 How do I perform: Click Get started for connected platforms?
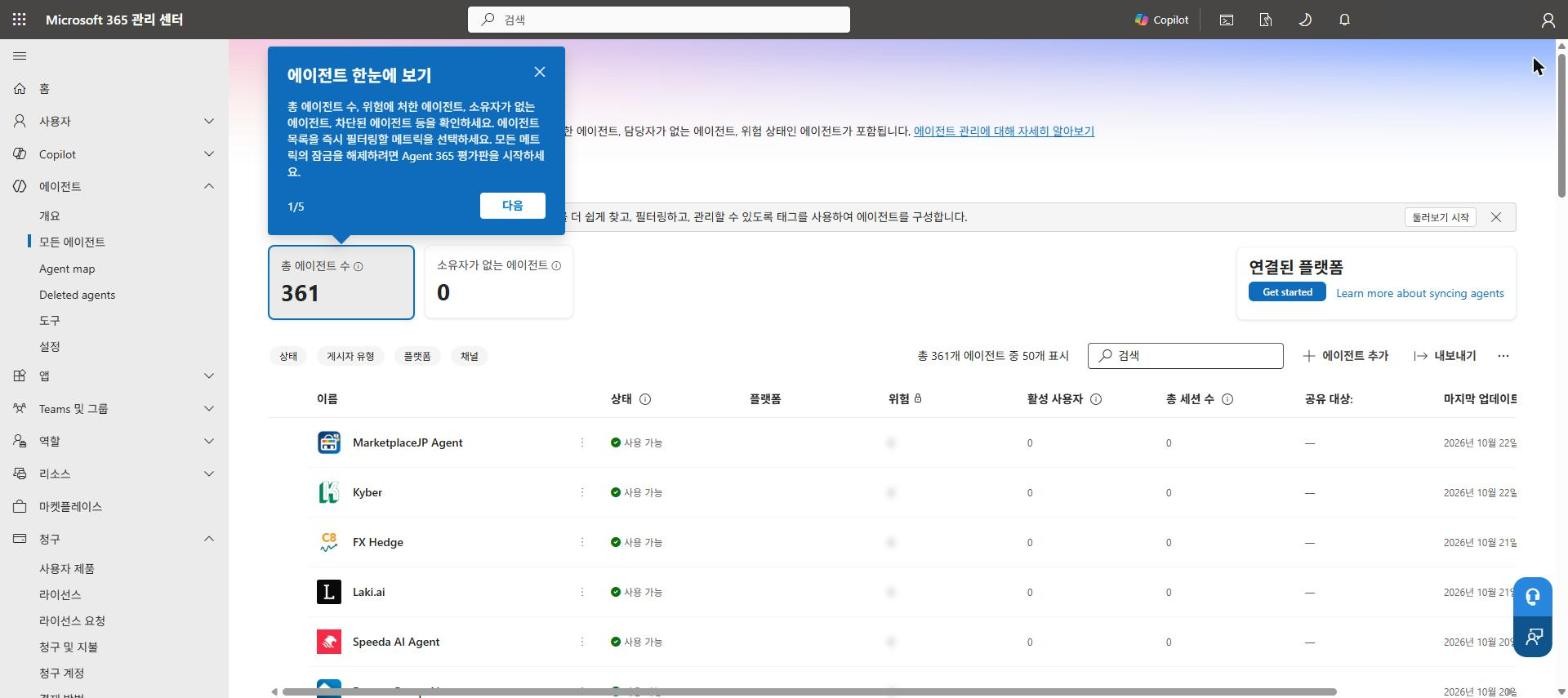(x=1287, y=292)
